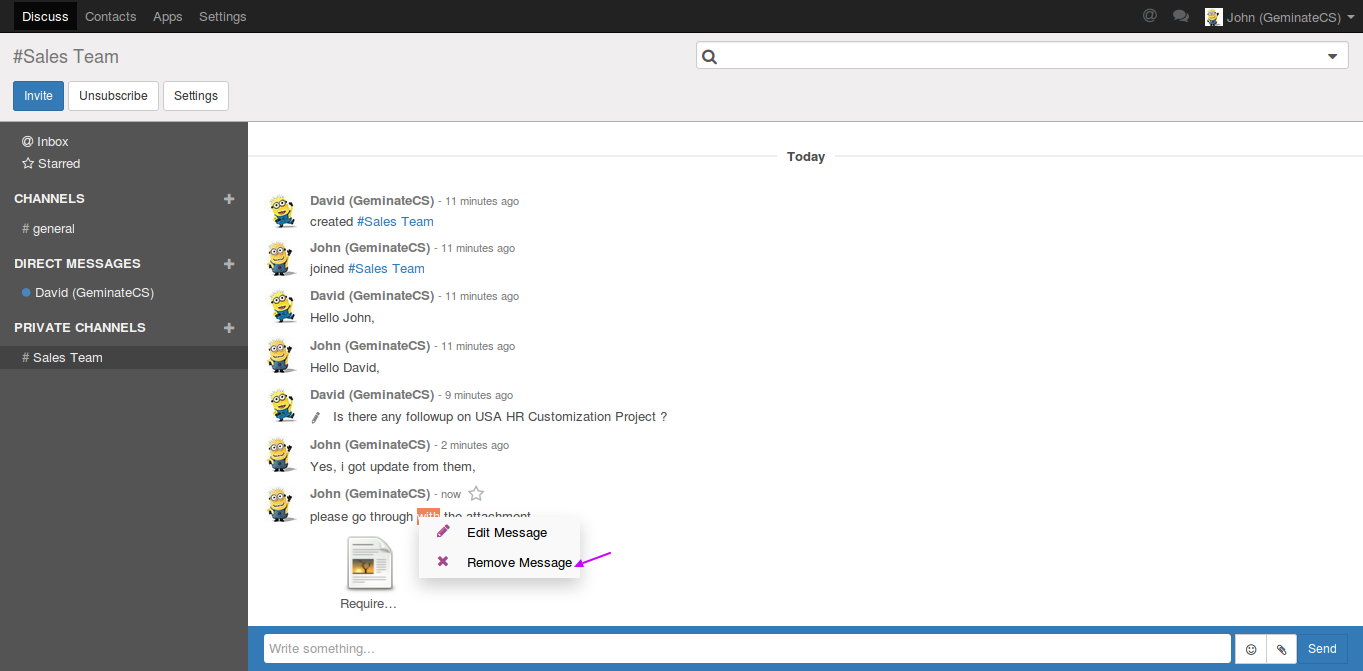Click the 'now' timestamp on last message
Viewport: 1363px width, 671px height.
[x=451, y=494]
